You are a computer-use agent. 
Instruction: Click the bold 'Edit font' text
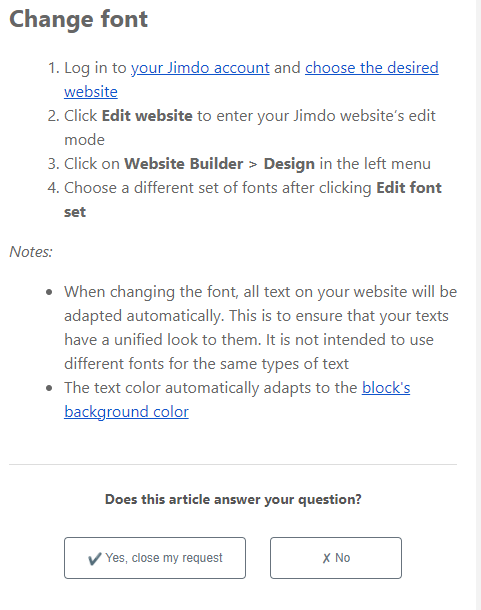[x=409, y=188]
